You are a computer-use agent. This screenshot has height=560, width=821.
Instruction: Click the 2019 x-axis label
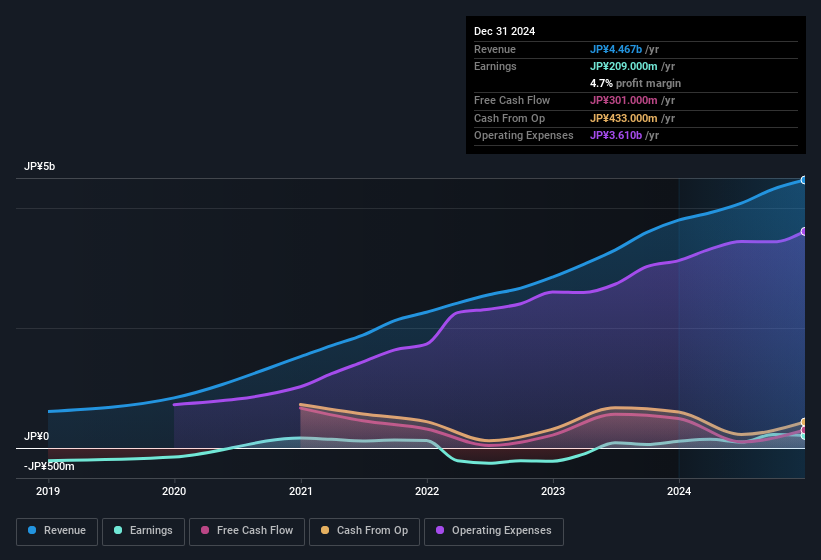click(x=48, y=491)
